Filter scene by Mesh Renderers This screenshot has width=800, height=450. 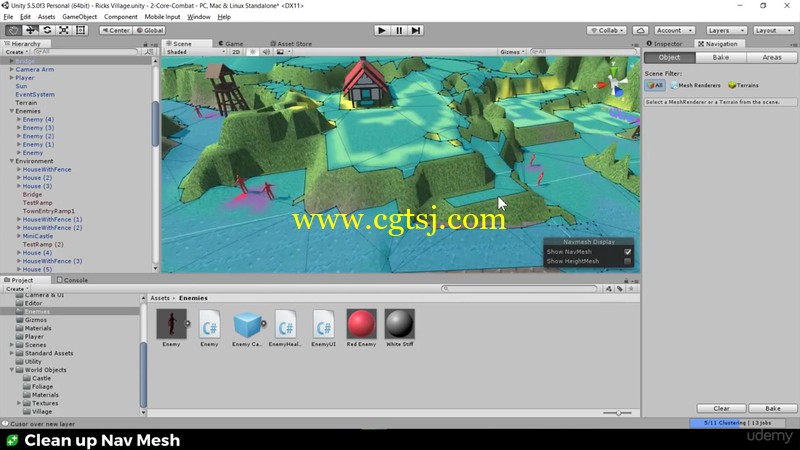click(695, 85)
